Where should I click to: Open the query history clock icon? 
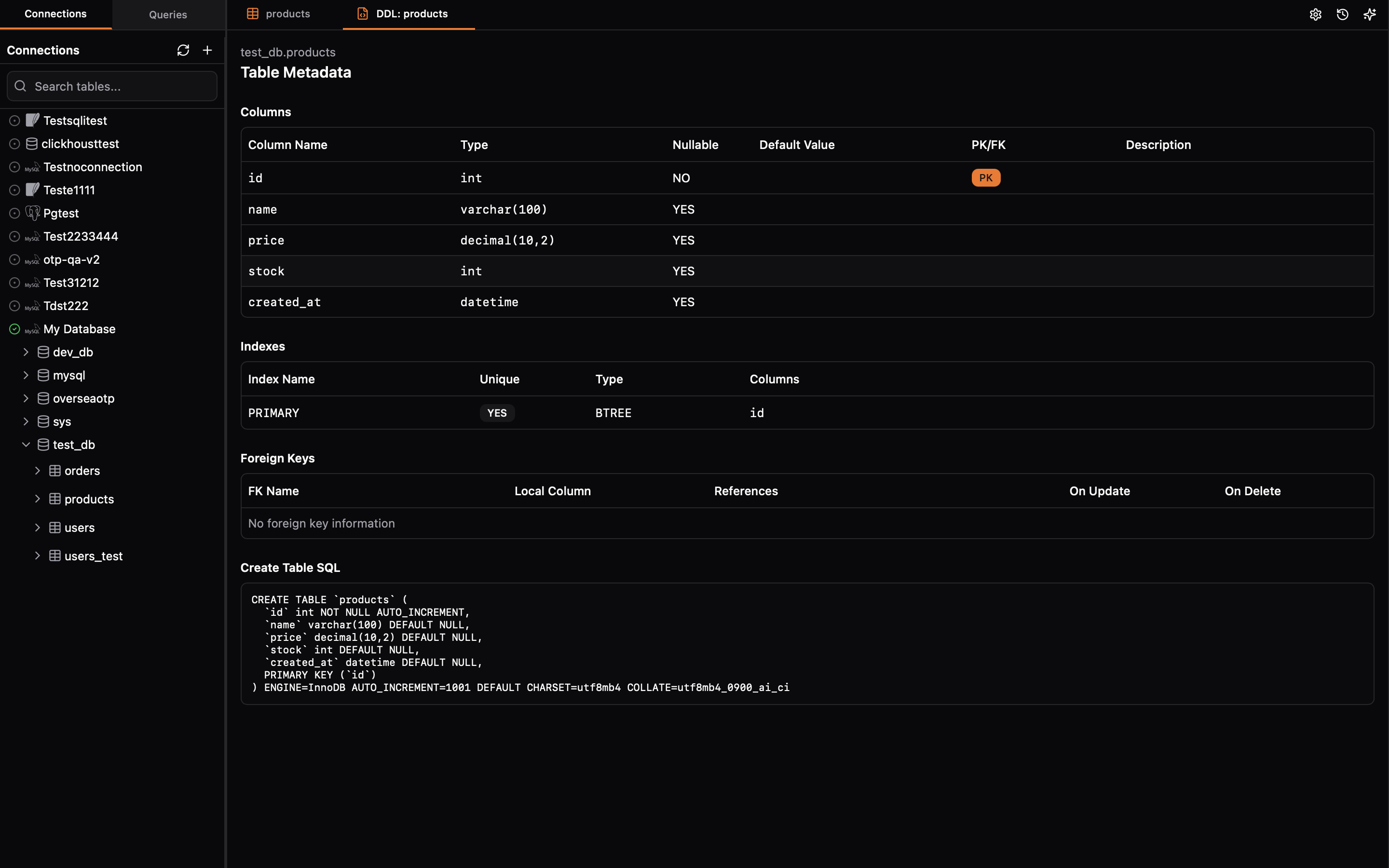point(1342,14)
